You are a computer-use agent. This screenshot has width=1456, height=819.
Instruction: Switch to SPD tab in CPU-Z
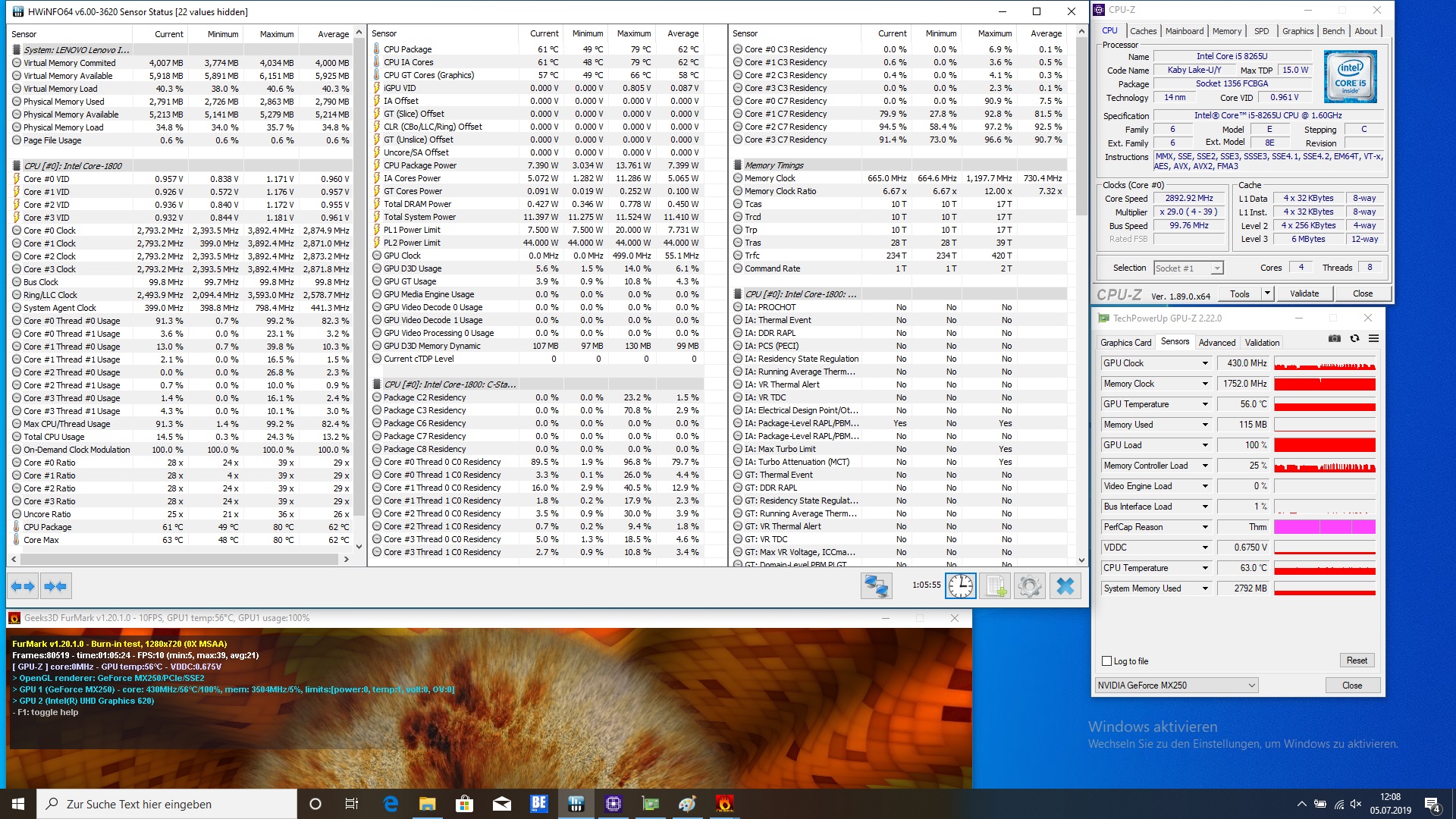pyautogui.click(x=1261, y=31)
